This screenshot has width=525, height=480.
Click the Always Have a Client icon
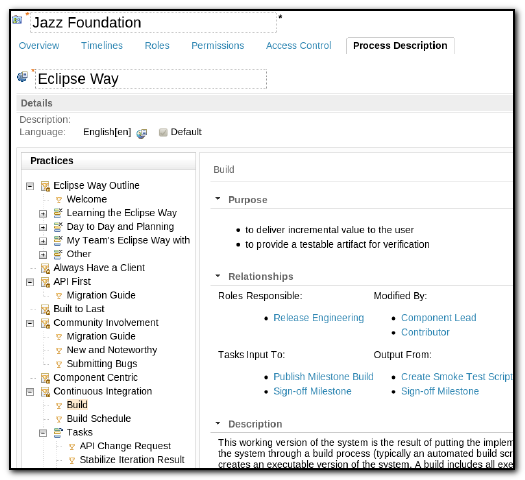pyautogui.click(x=45, y=268)
